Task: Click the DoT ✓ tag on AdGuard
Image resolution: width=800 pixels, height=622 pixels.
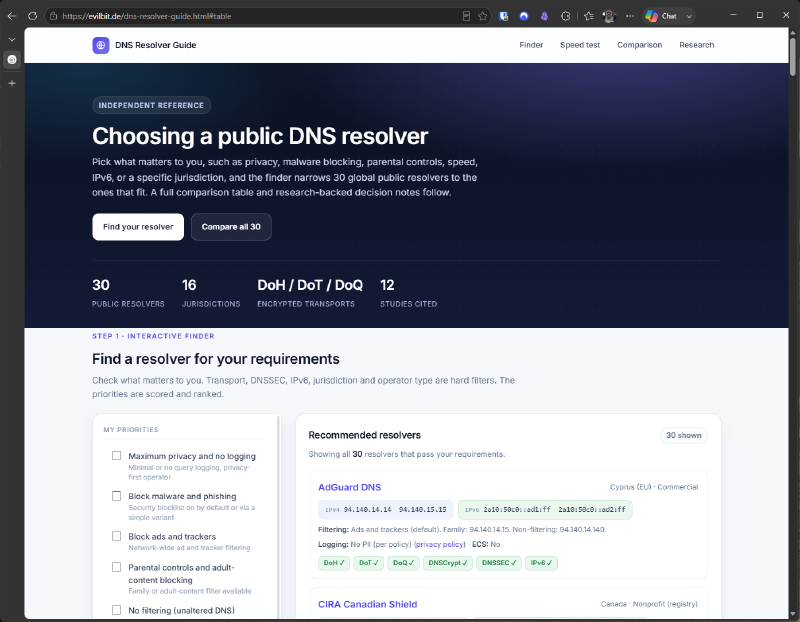Action: tap(368, 563)
